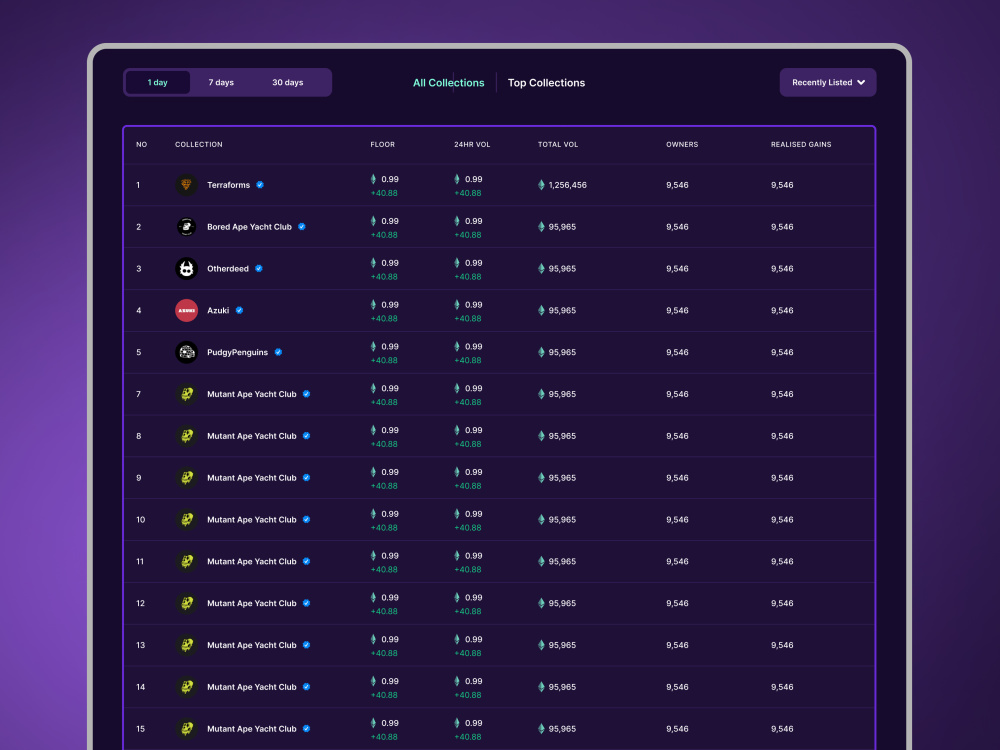The image size is (1000, 750).
Task: Click the owners value 9,546 for Otherdeed
Action: [x=677, y=268]
